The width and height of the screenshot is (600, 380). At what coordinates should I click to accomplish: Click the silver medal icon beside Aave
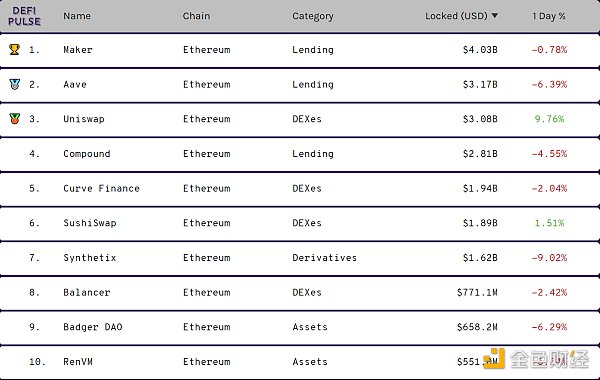(15, 84)
